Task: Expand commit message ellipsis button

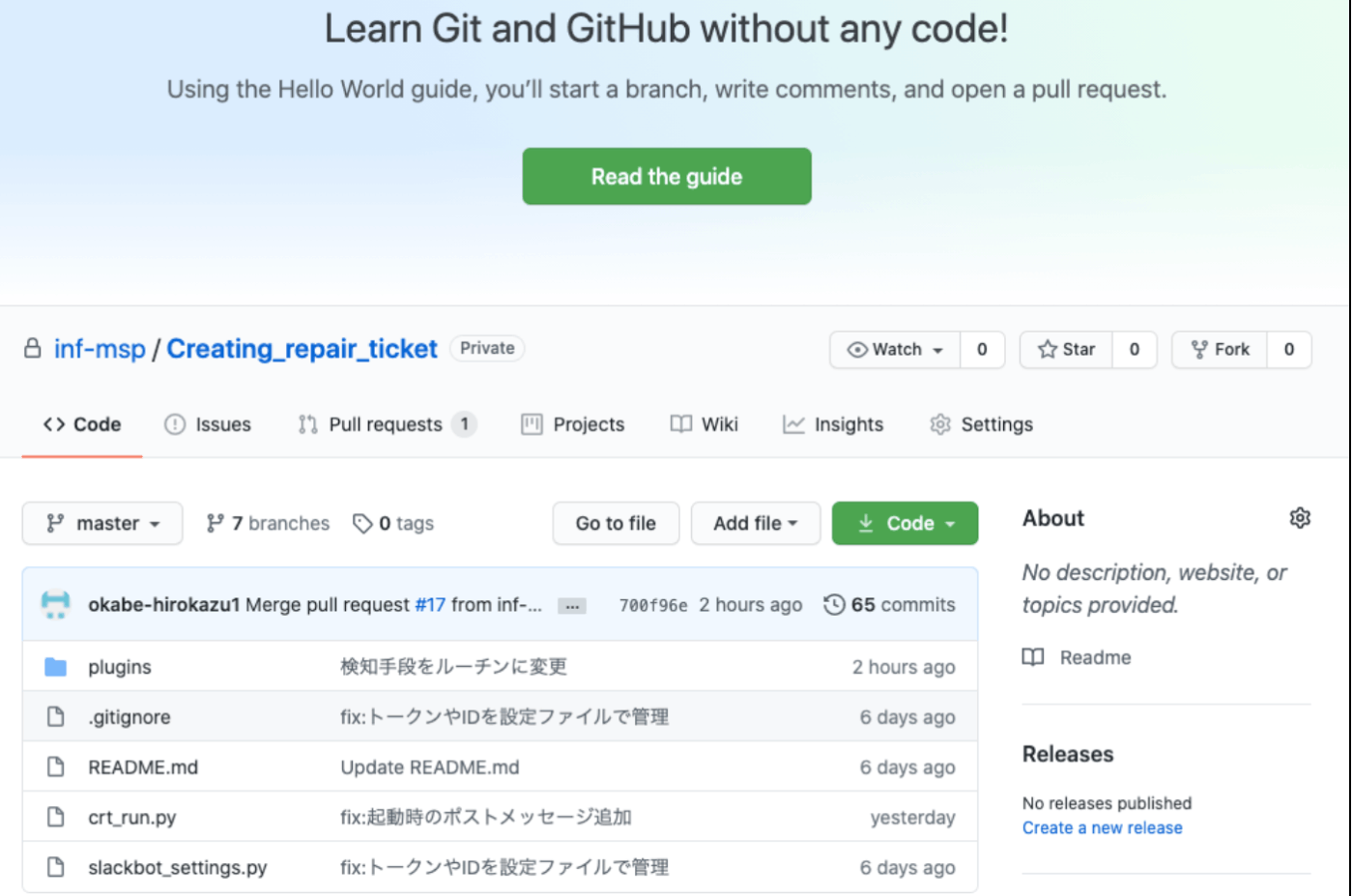Action: [x=572, y=606]
